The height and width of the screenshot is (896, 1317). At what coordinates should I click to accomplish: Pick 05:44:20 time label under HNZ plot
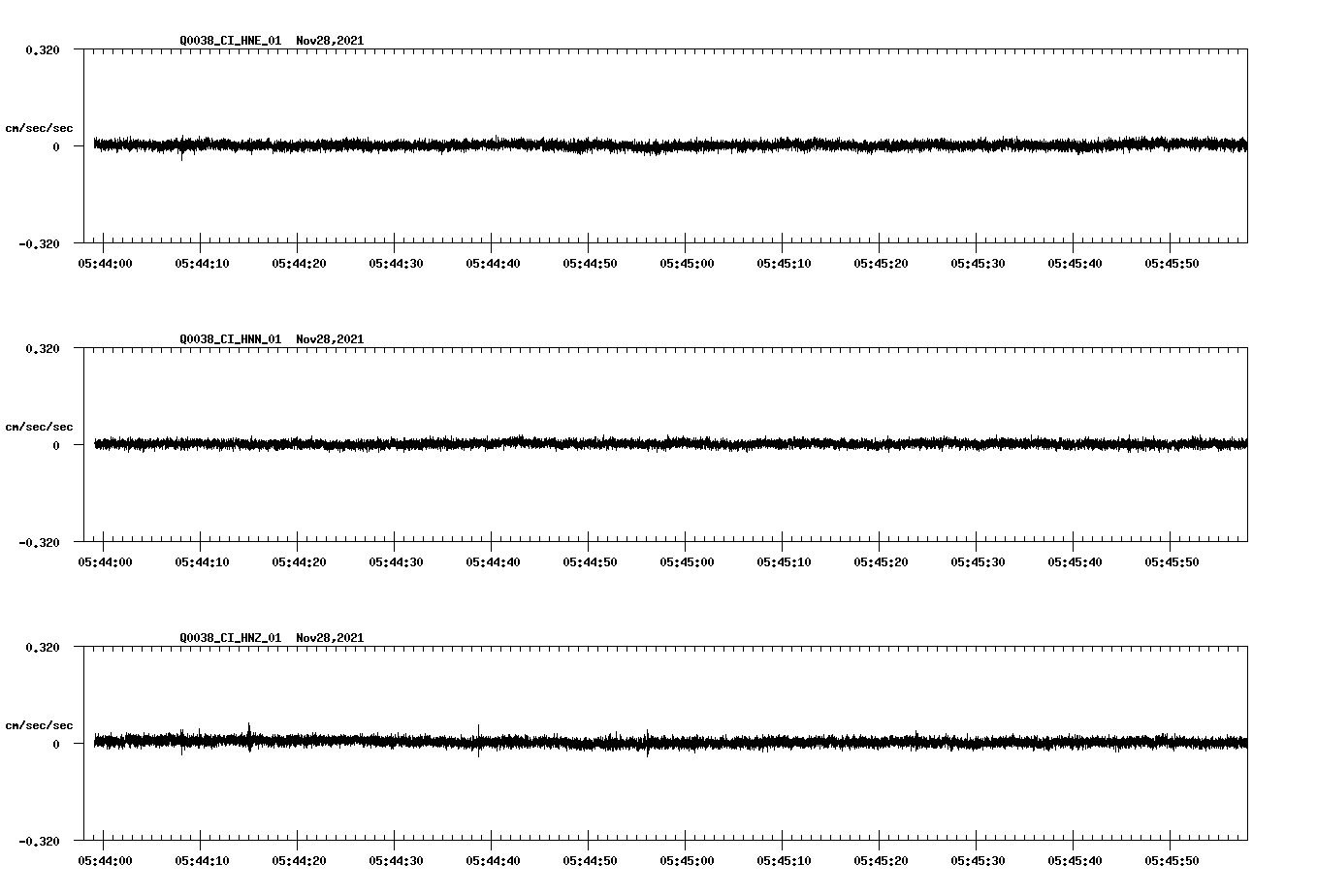(x=299, y=861)
